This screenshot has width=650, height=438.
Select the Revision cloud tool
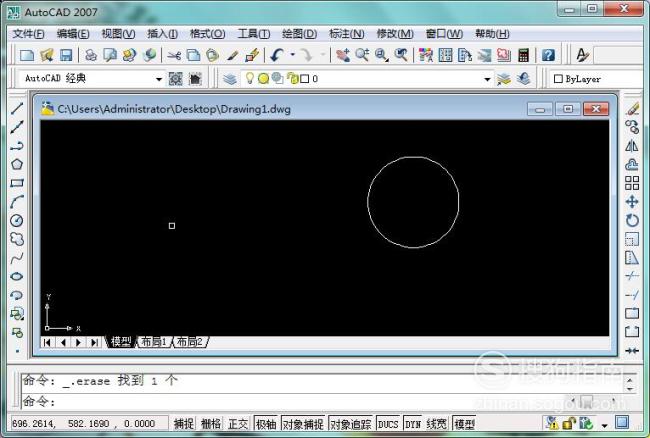[x=17, y=239]
